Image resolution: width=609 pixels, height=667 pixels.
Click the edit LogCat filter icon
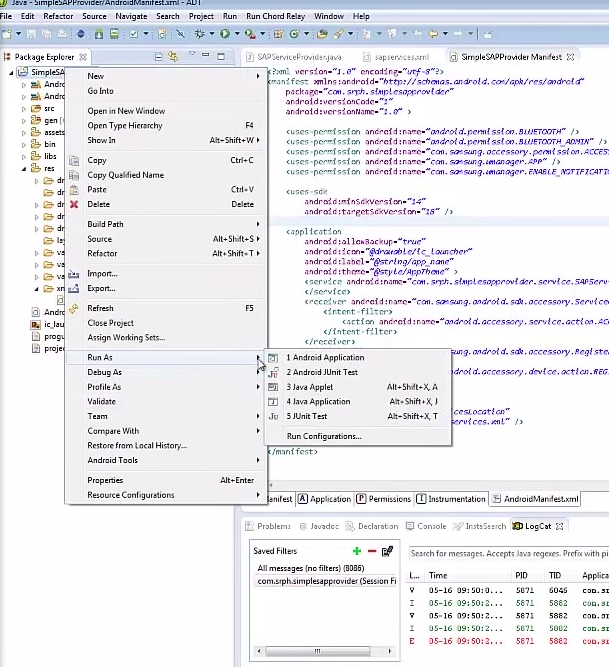tap(387, 551)
